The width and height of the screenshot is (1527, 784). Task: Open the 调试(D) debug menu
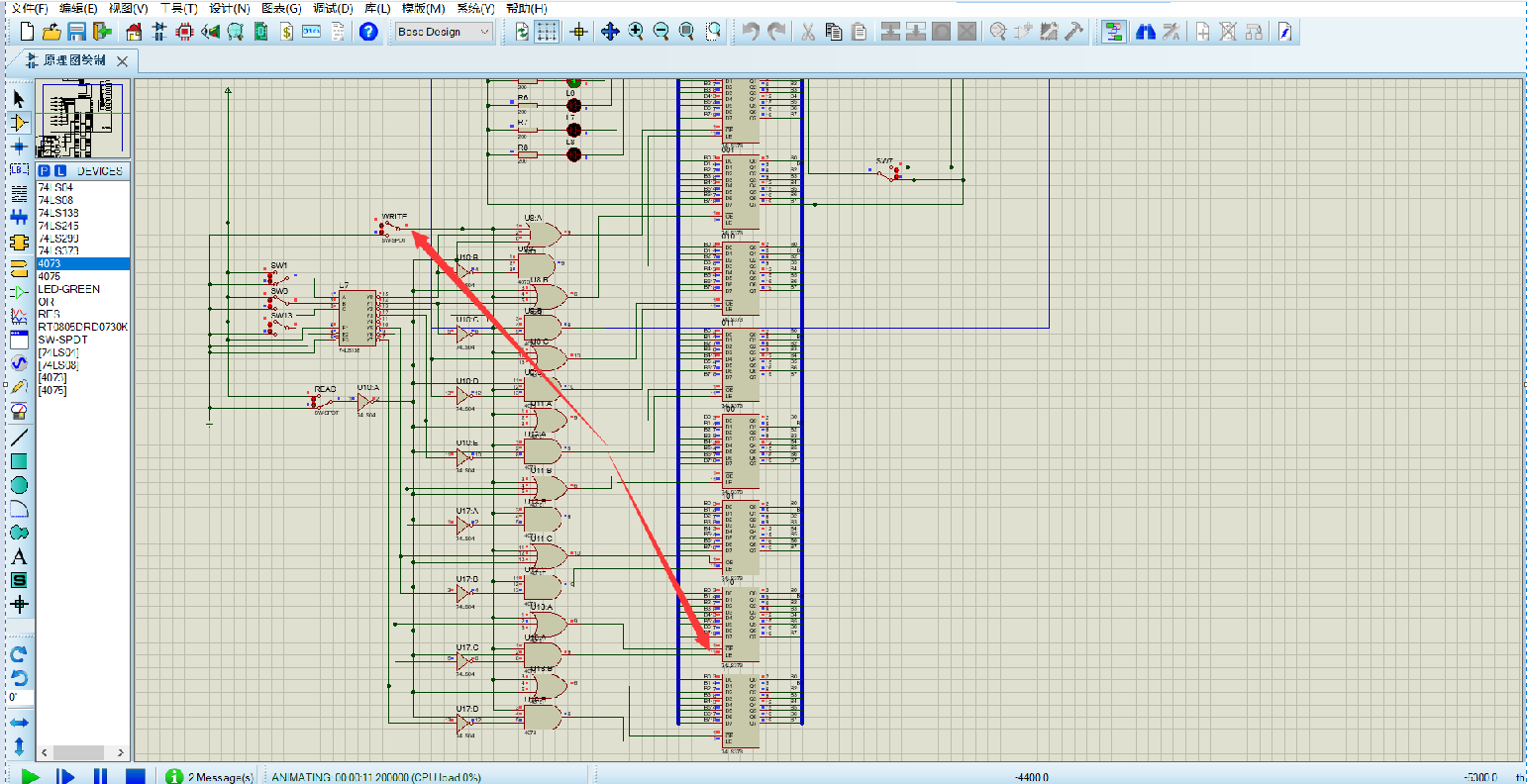(x=332, y=8)
